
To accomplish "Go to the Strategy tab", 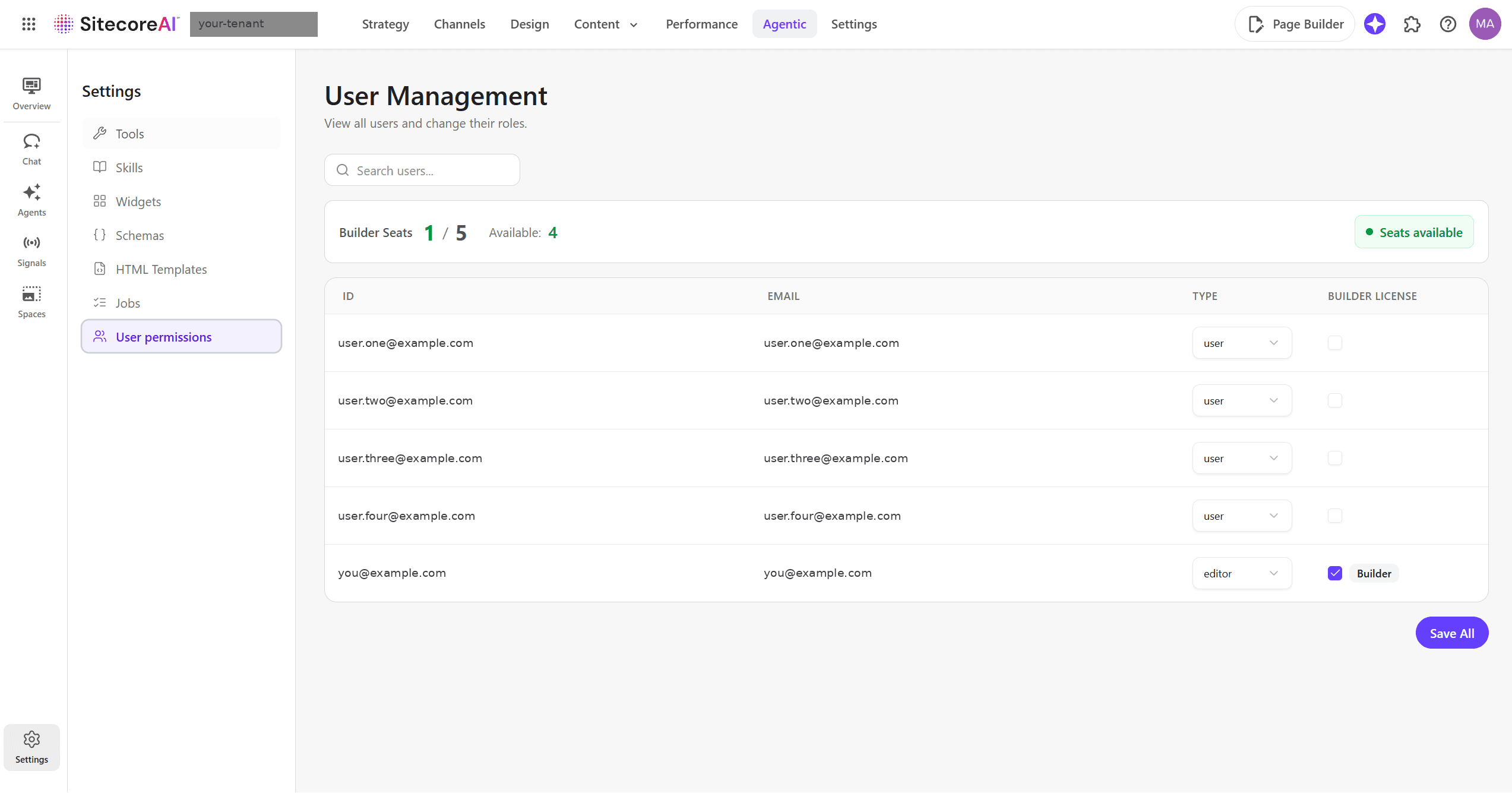I will [x=385, y=24].
